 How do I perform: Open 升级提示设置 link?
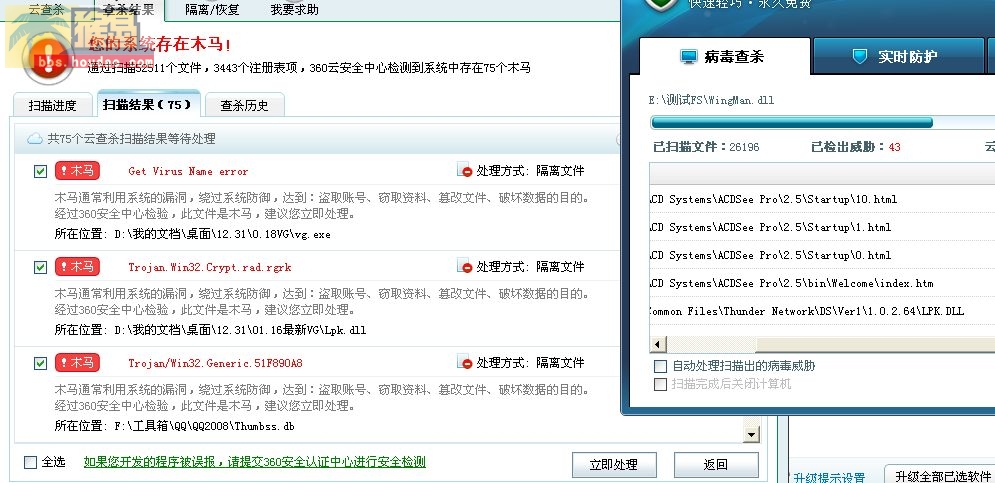click(x=829, y=477)
